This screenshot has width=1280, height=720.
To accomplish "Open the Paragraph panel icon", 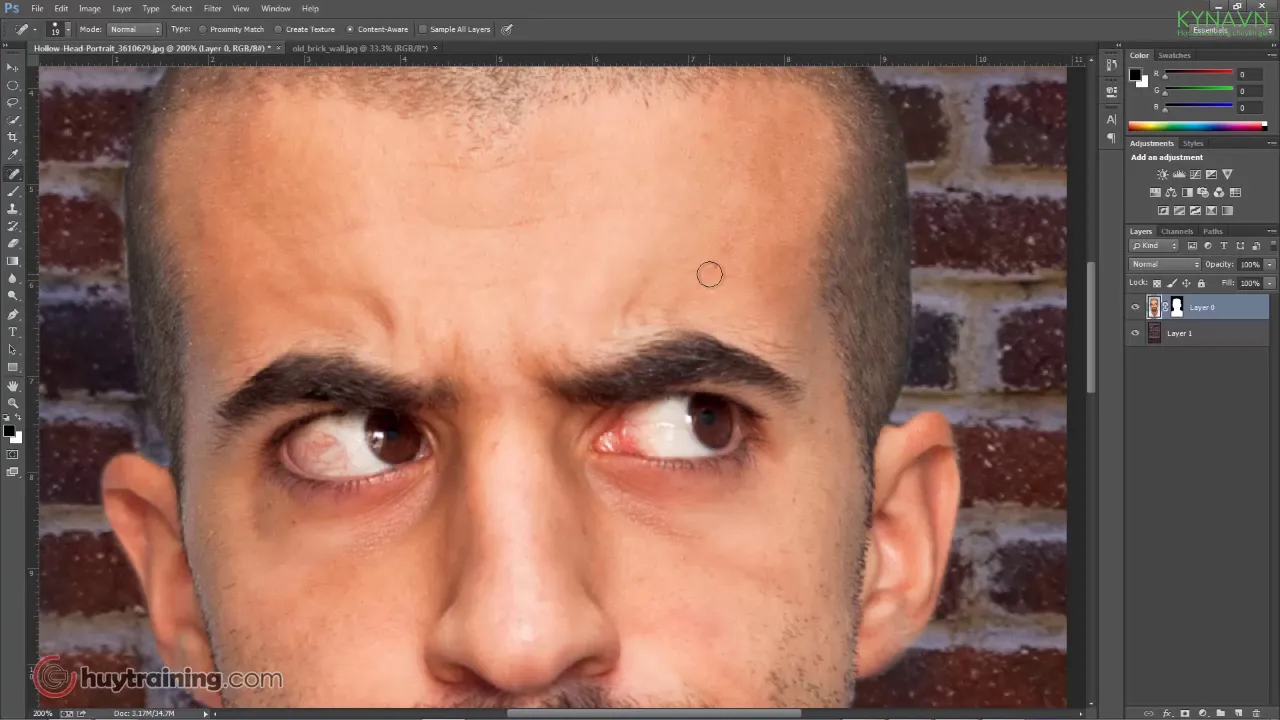I will click(1112, 138).
